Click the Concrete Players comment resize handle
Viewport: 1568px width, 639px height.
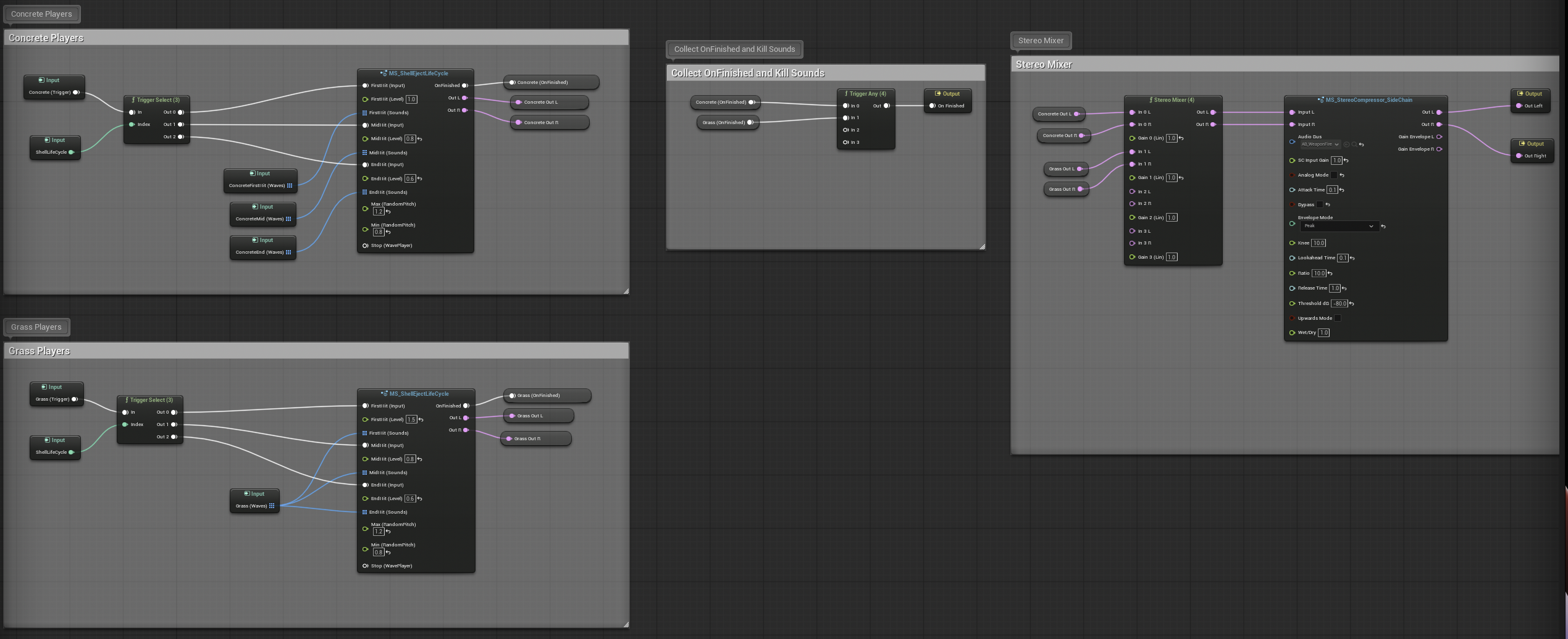tap(626, 291)
